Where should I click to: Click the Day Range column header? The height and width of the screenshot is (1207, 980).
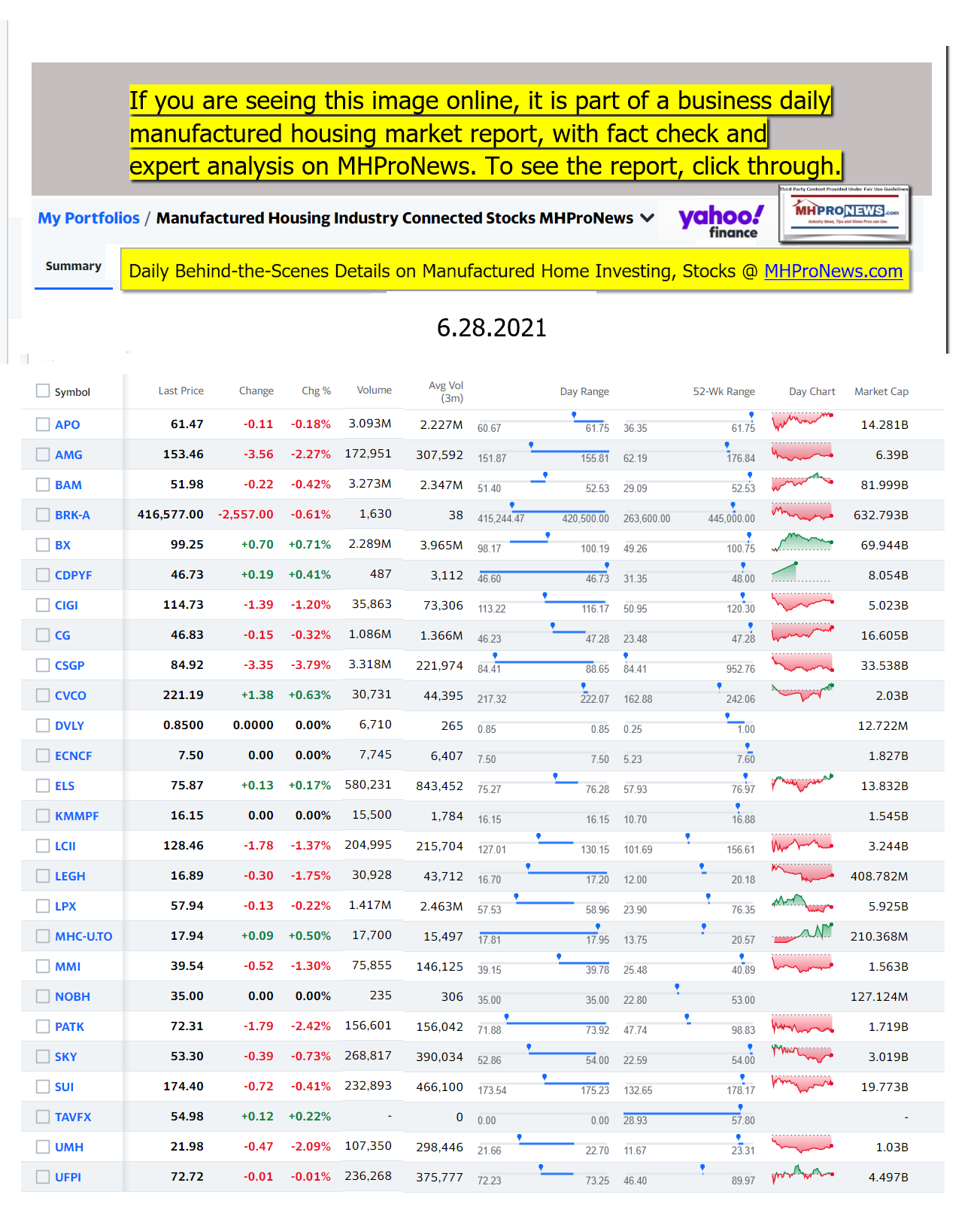(x=584, y=391)
